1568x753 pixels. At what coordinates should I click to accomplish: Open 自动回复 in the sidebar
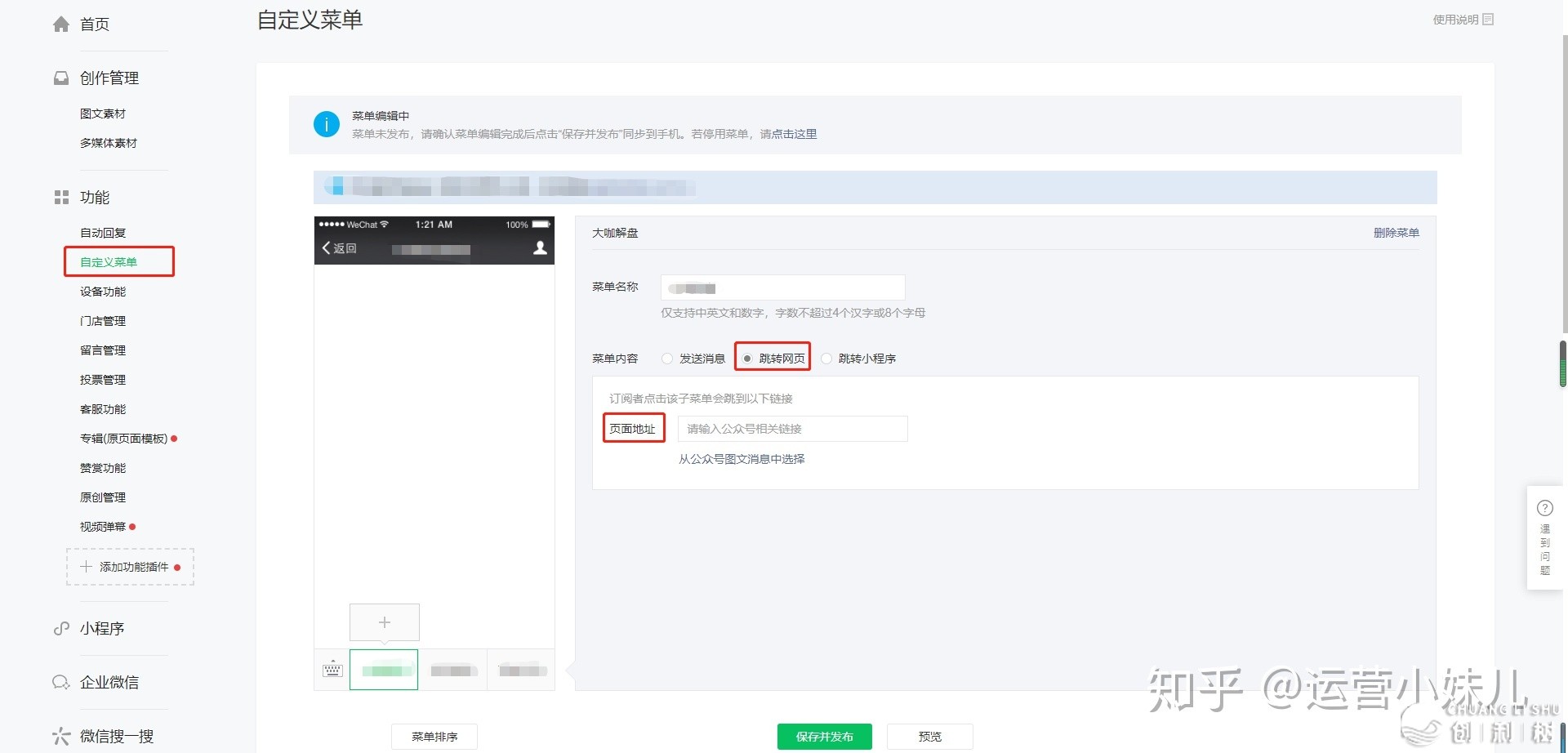point(103,233)
